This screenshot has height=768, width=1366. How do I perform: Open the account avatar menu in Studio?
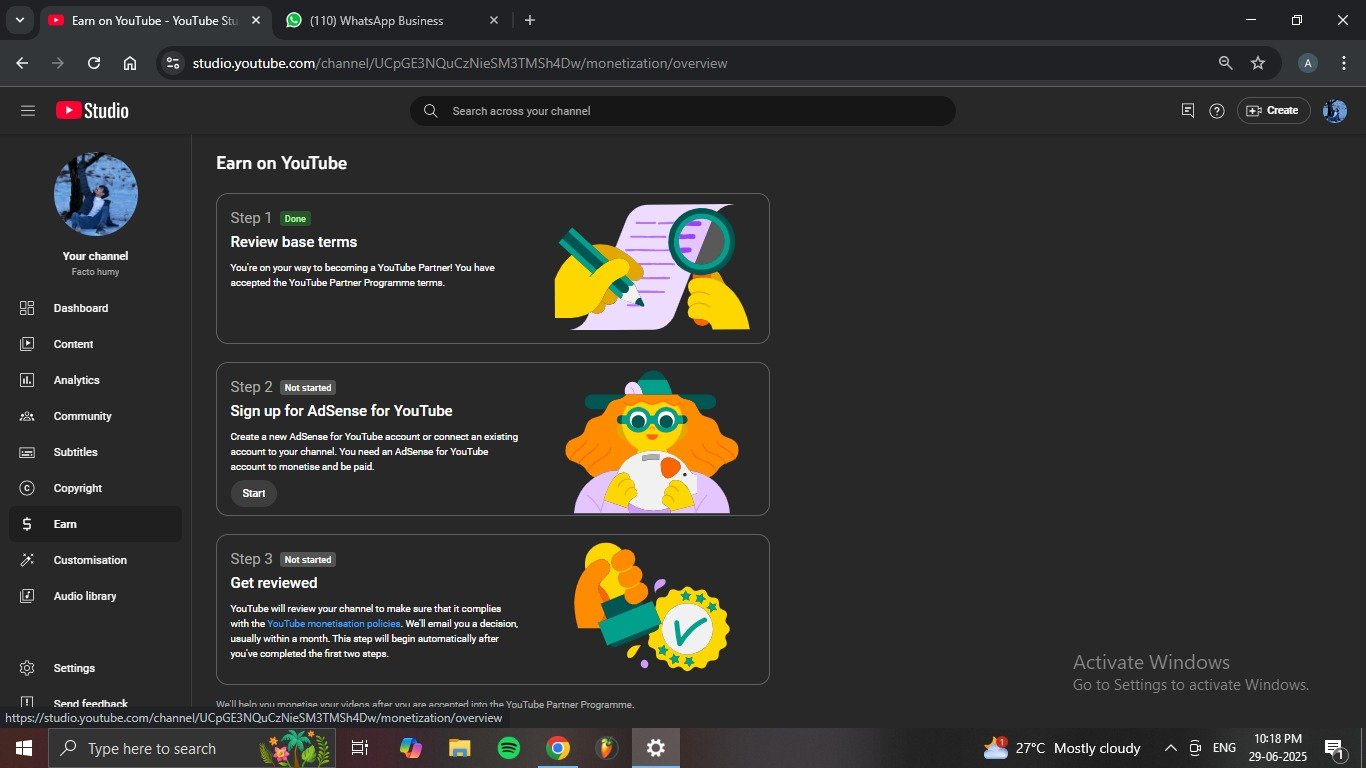coord(1335,111)
